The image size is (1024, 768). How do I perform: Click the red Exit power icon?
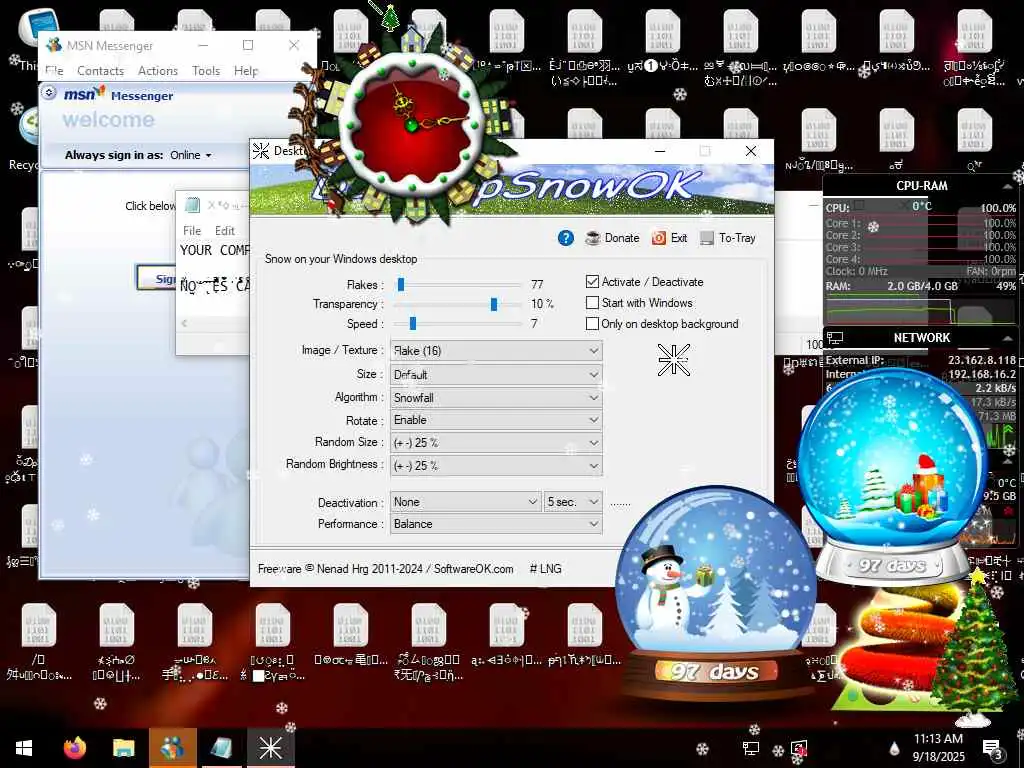click(x=659, y=238)
